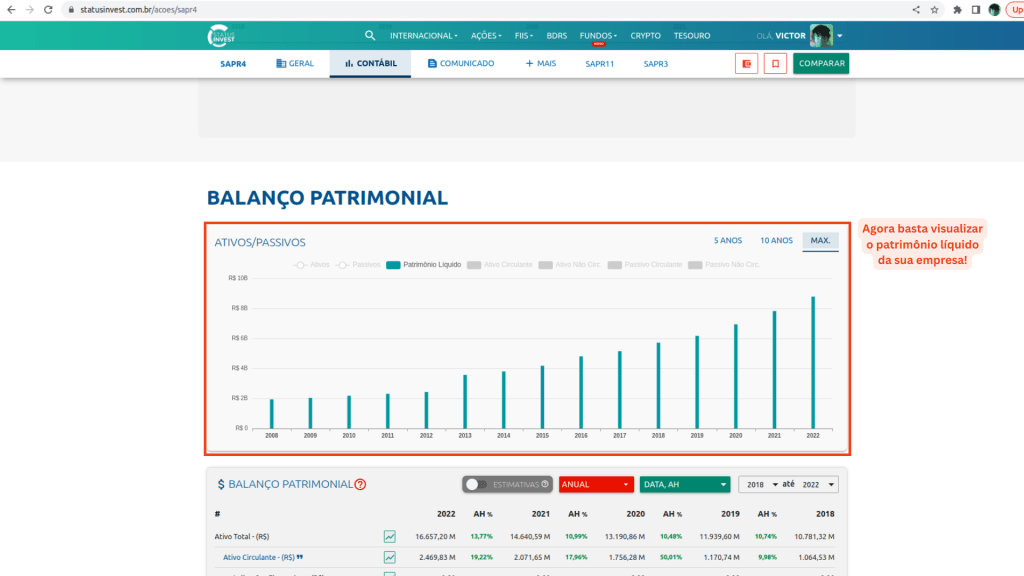The image size is (1024, 576).
Task: Open chart for Ativo Total row
Action: 390,537
